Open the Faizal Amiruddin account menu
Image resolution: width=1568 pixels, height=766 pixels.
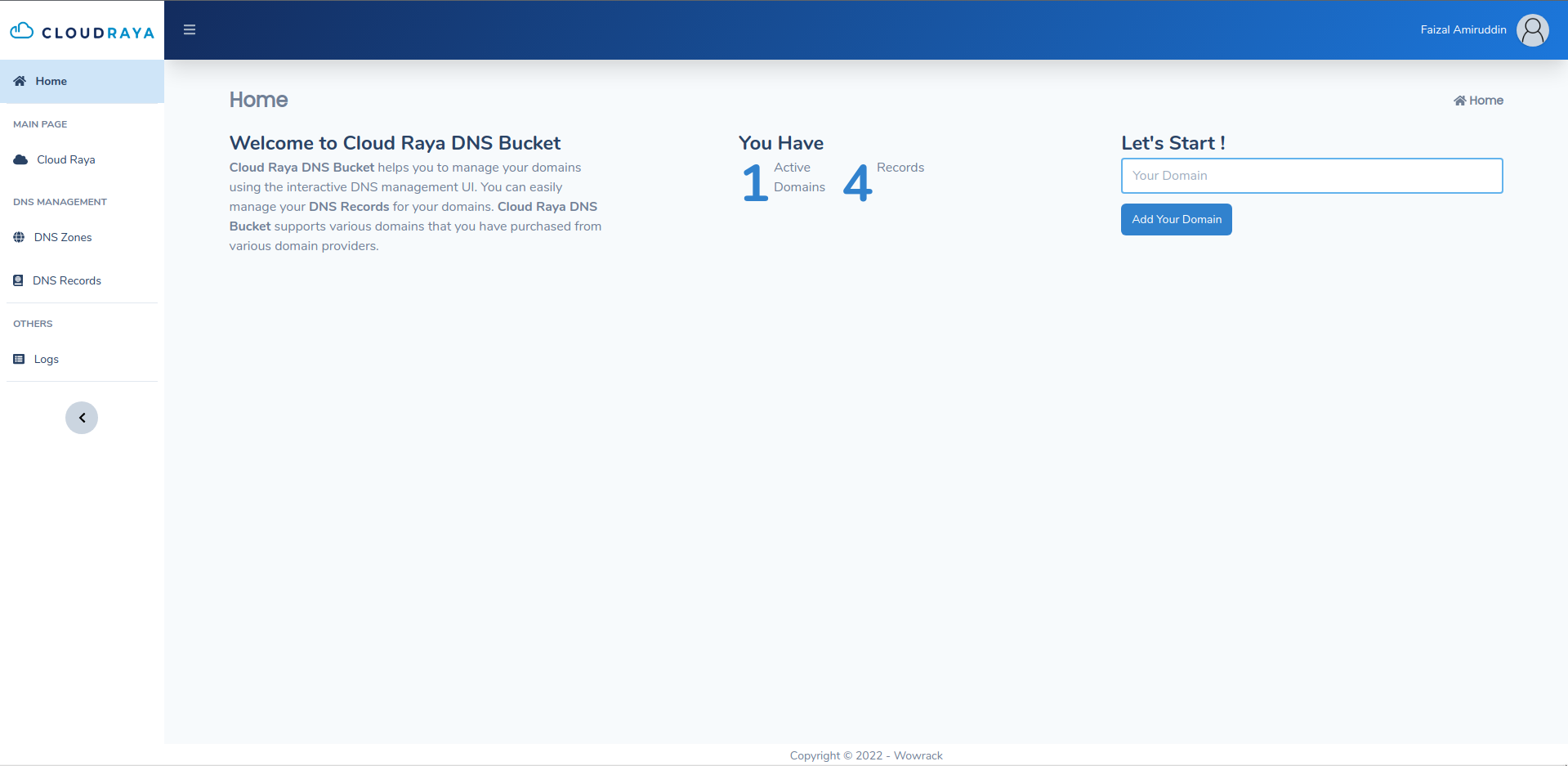point(1463,29)
